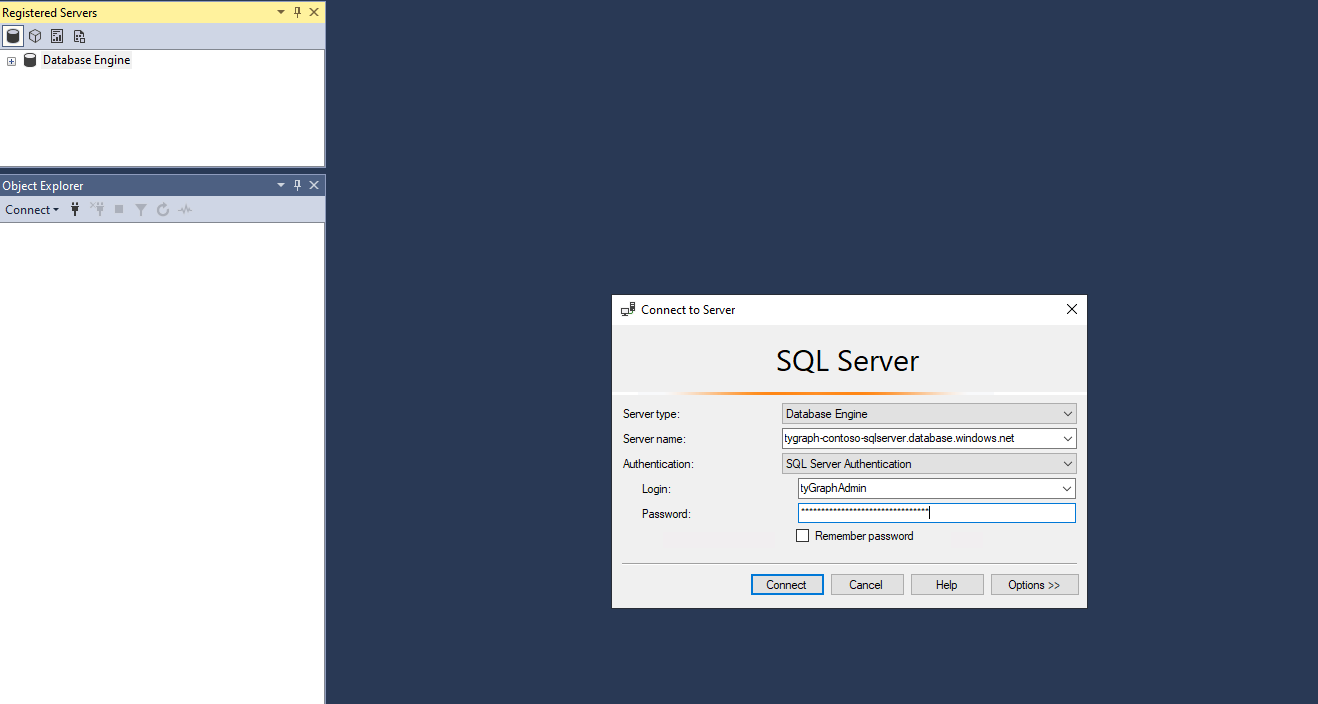Enable Remember password checkbox
Screen dimensions: 1318x704
coord(802,536)
